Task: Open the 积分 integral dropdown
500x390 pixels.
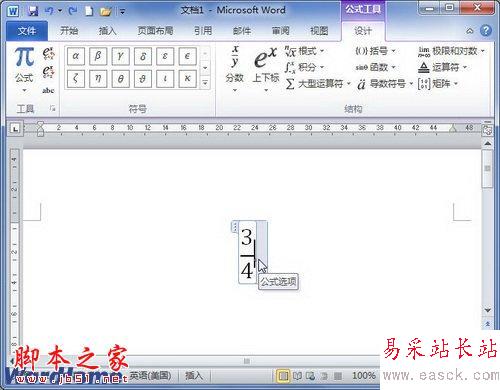Action: (304, 67)
